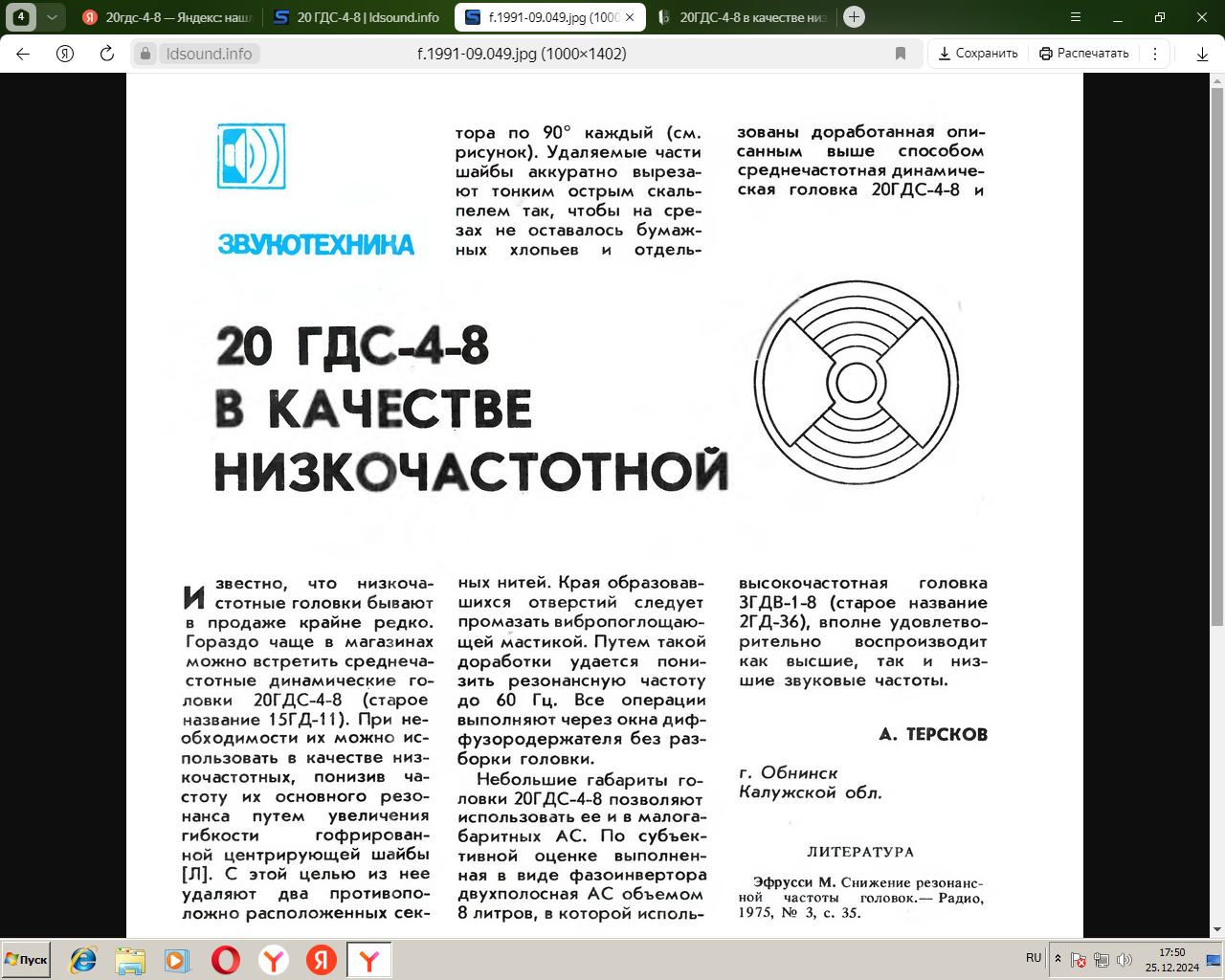Image resolution: width=1225 pixels, height=980 pixels.
Task: Click the ldsound.info domain chip
Action: point(209,54)
